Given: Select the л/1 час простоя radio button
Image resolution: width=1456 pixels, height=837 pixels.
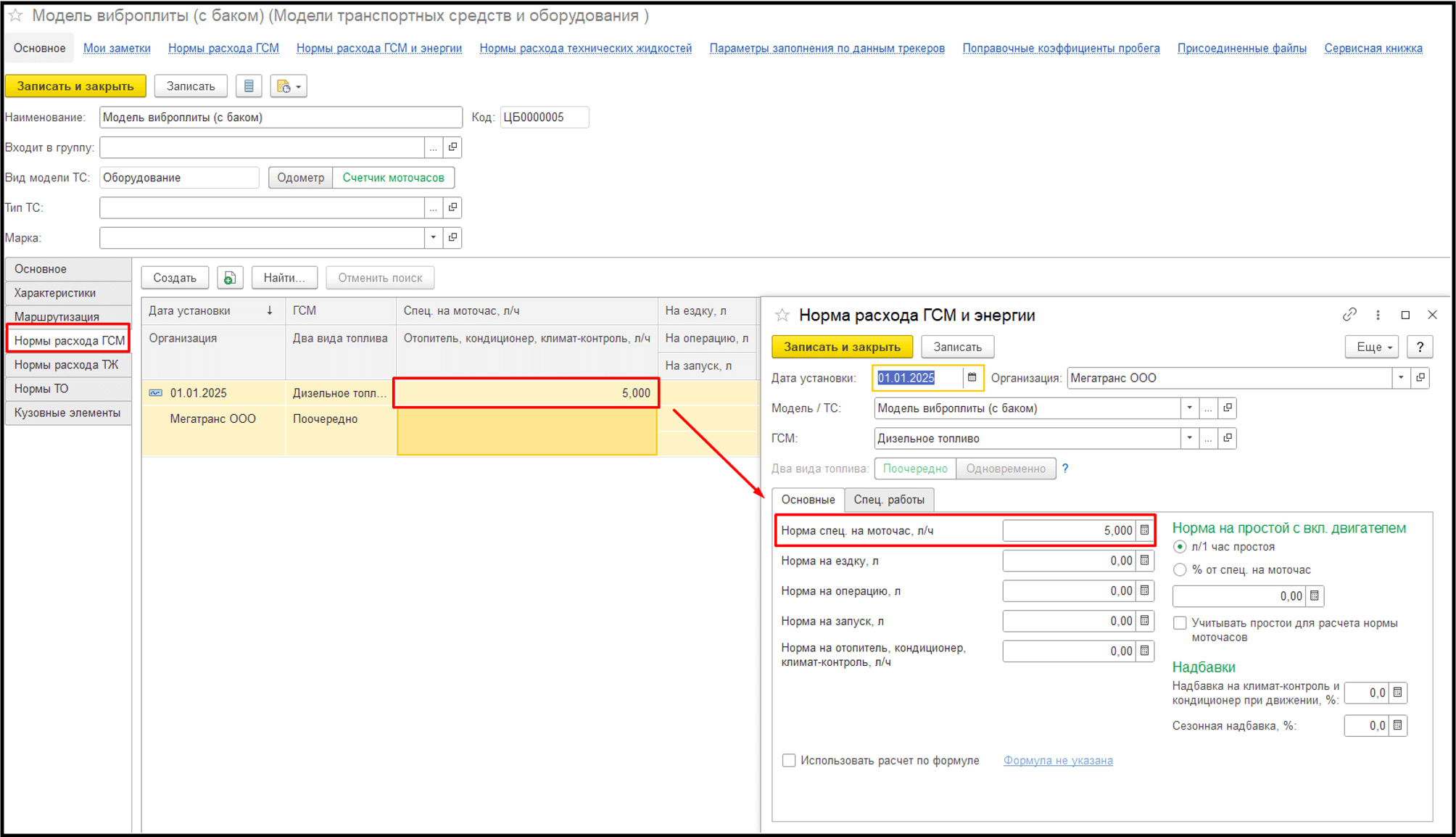Looking at the screenshot, I should tap(1180, 547).
